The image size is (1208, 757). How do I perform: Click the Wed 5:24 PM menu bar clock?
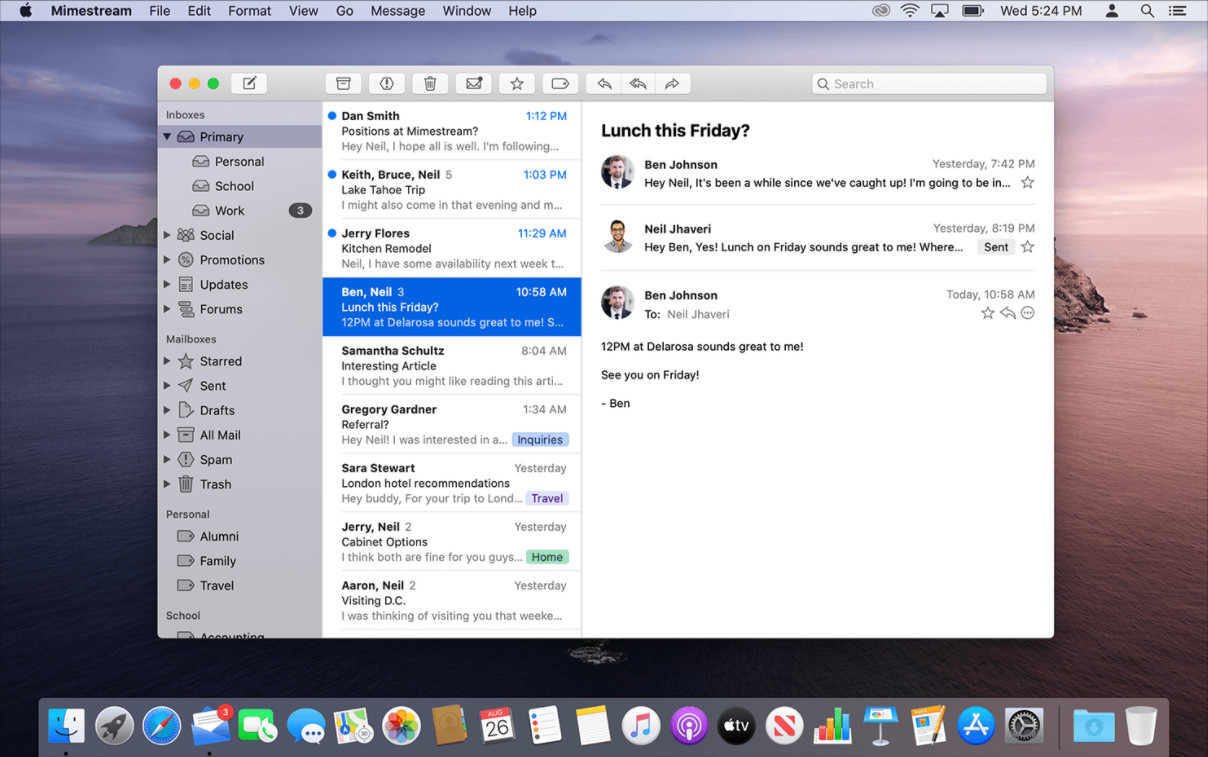coord(1041,11)
